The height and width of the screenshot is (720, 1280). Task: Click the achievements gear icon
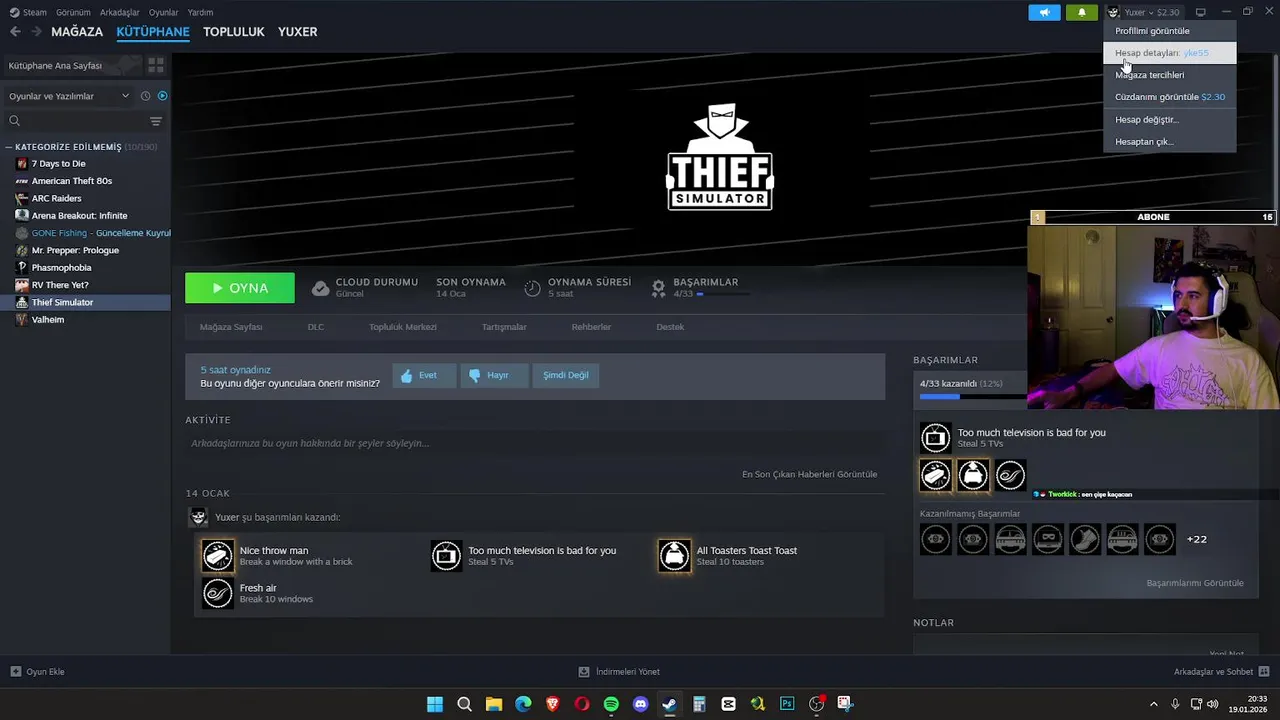658,288
